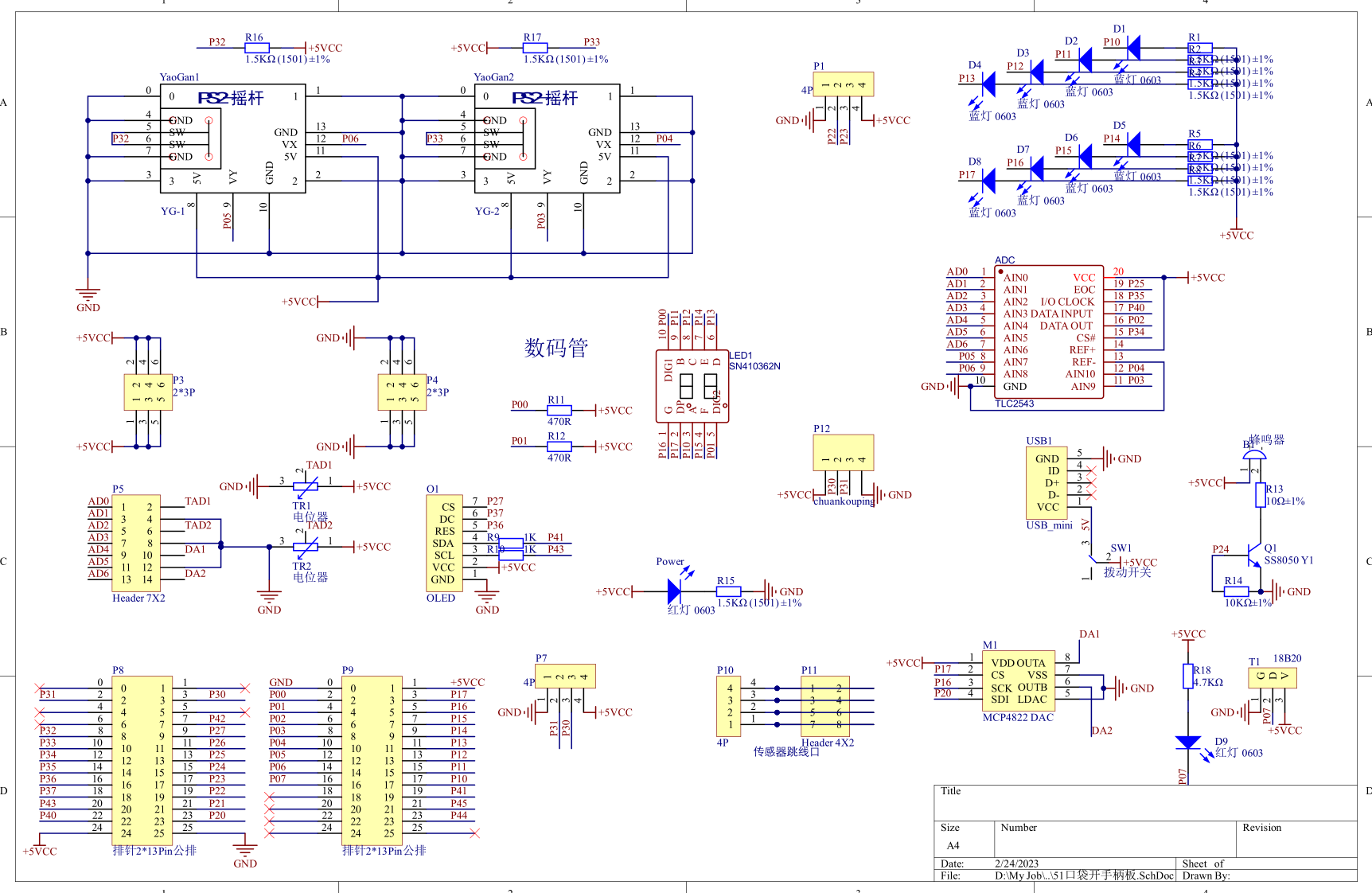Select potentiometer TR1 symbol

[306, 485]
